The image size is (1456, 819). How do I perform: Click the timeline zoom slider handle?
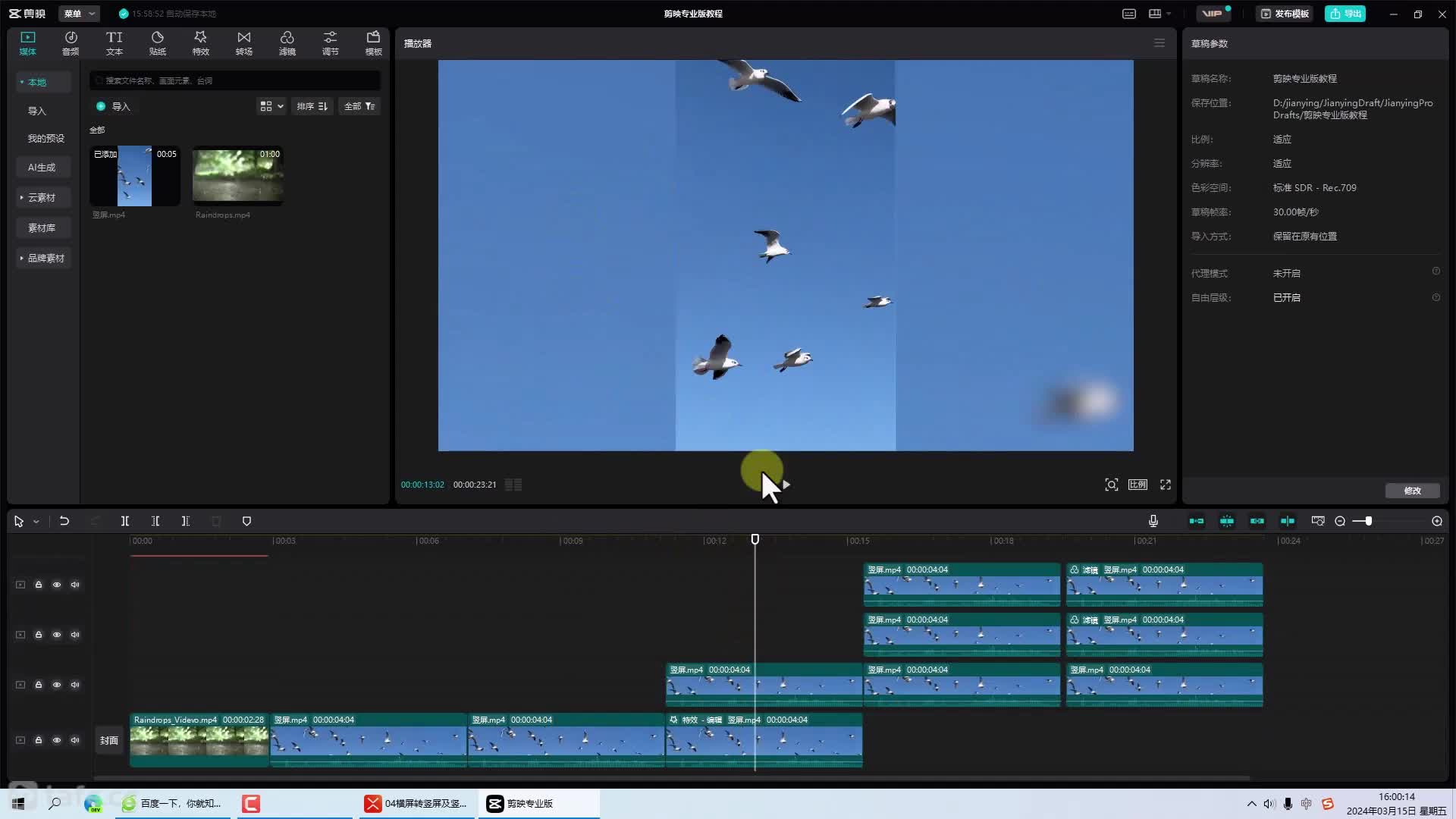pos(1369,521)
